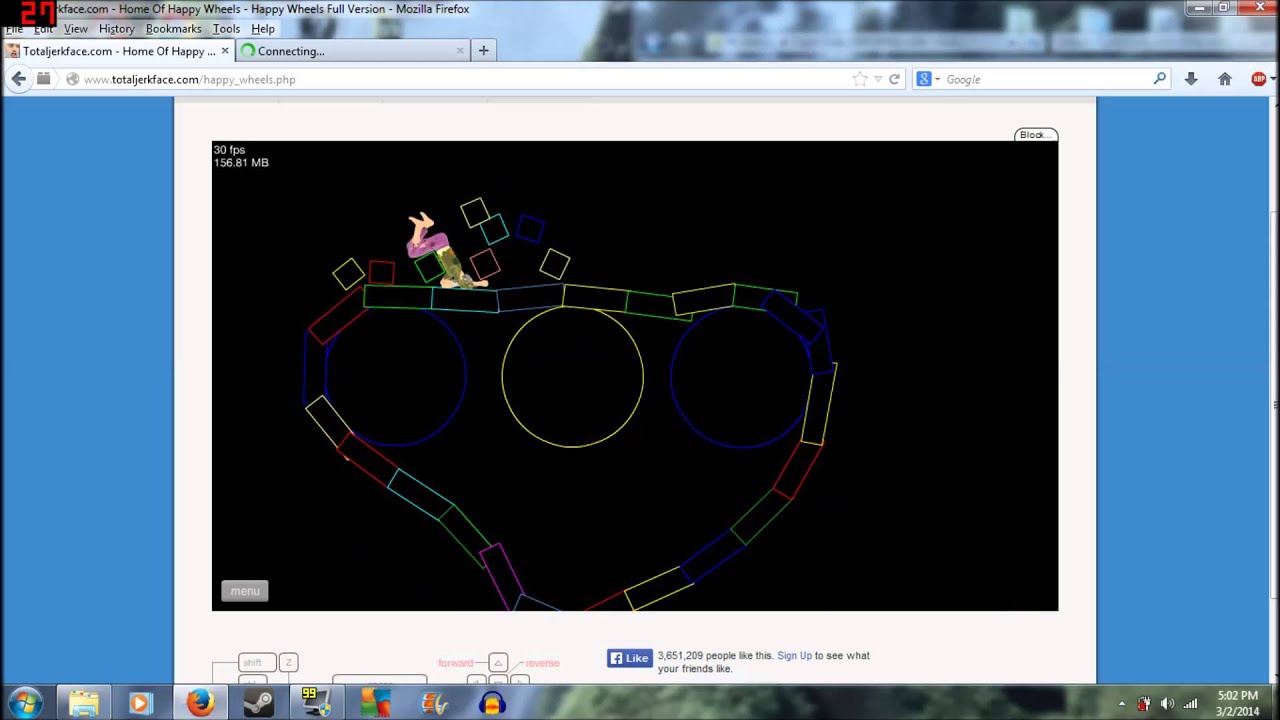Open the History menu
This screenshot has width=1280, height=720.
tap(116, 29)
